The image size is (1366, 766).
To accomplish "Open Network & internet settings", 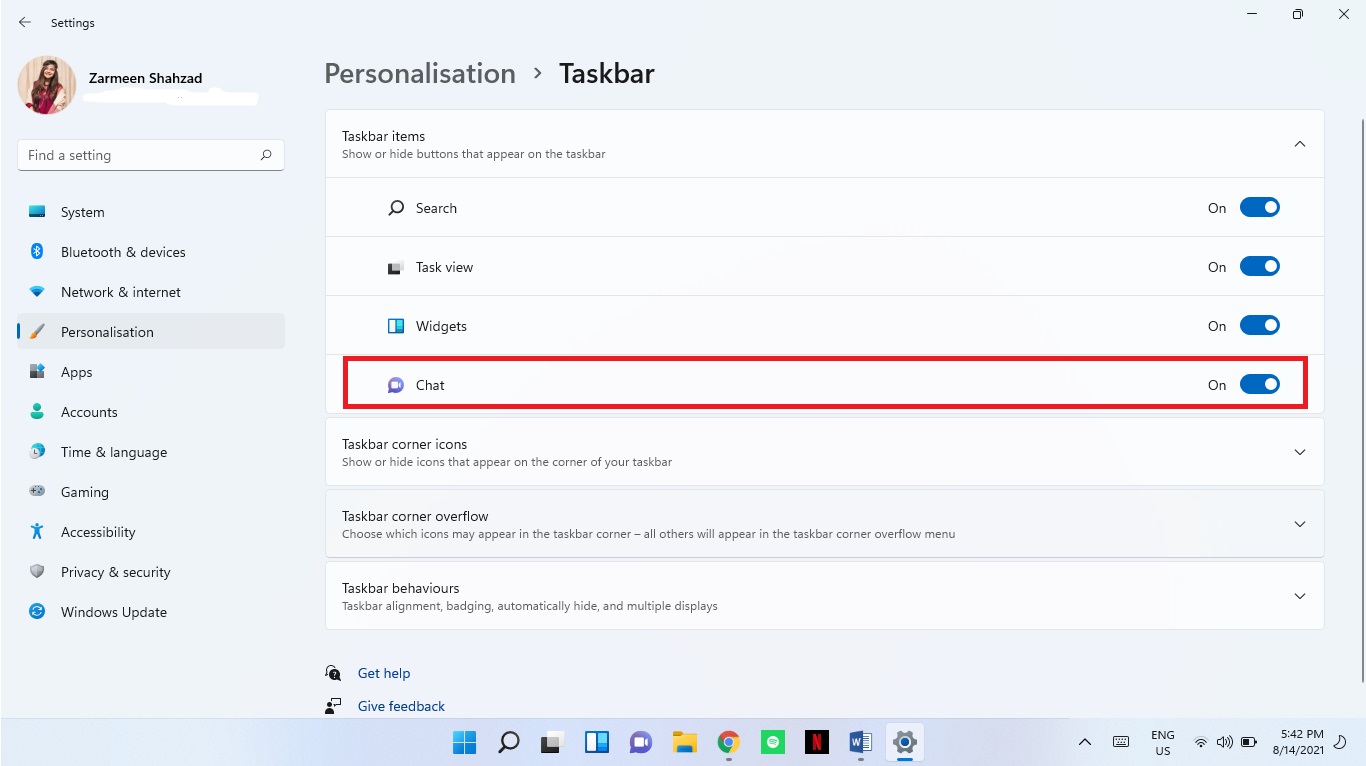I will point(120,291).
